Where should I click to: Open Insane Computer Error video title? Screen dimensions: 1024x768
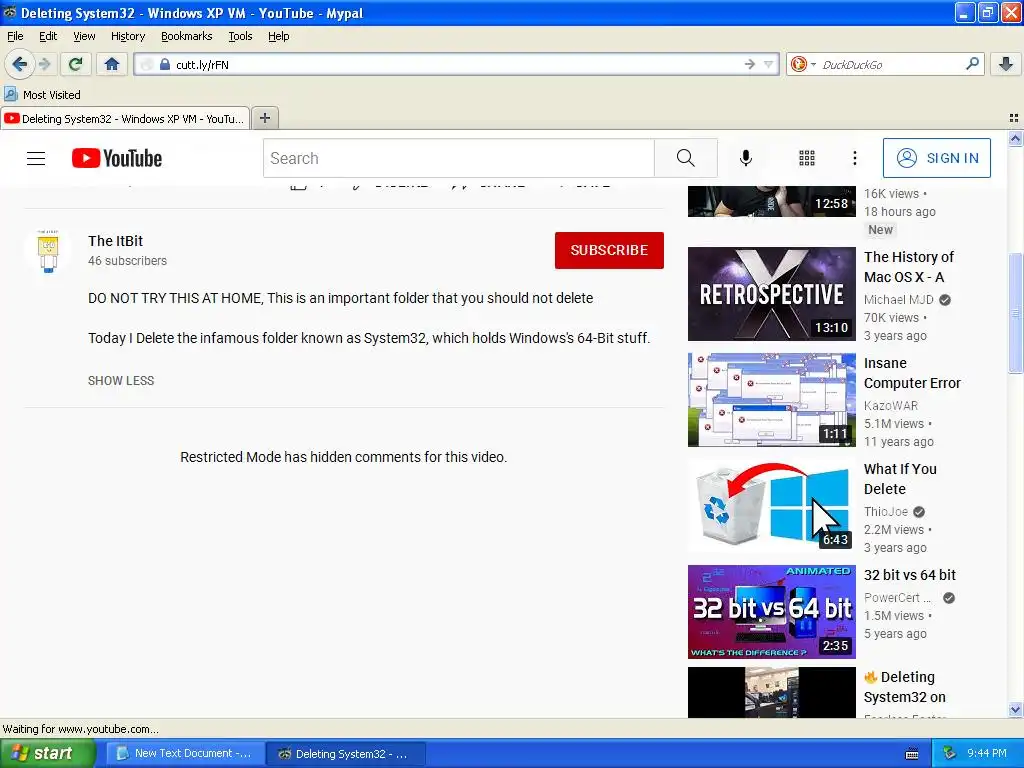(x=912, y=373)
